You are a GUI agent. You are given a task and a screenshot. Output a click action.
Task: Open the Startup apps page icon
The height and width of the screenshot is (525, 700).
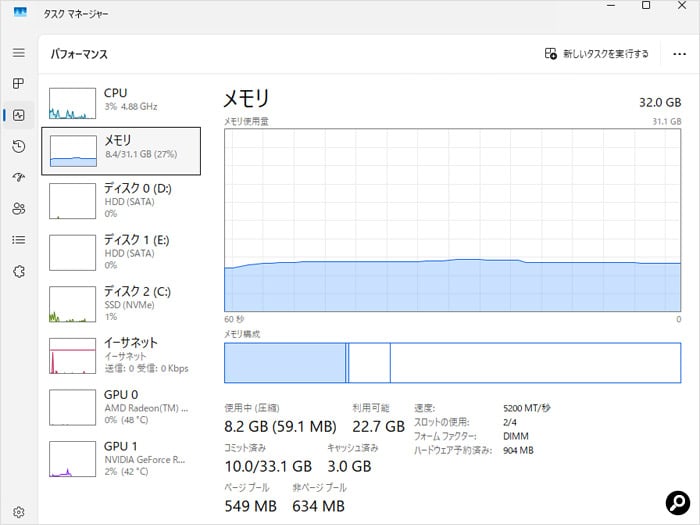click(x=18, y=178)
